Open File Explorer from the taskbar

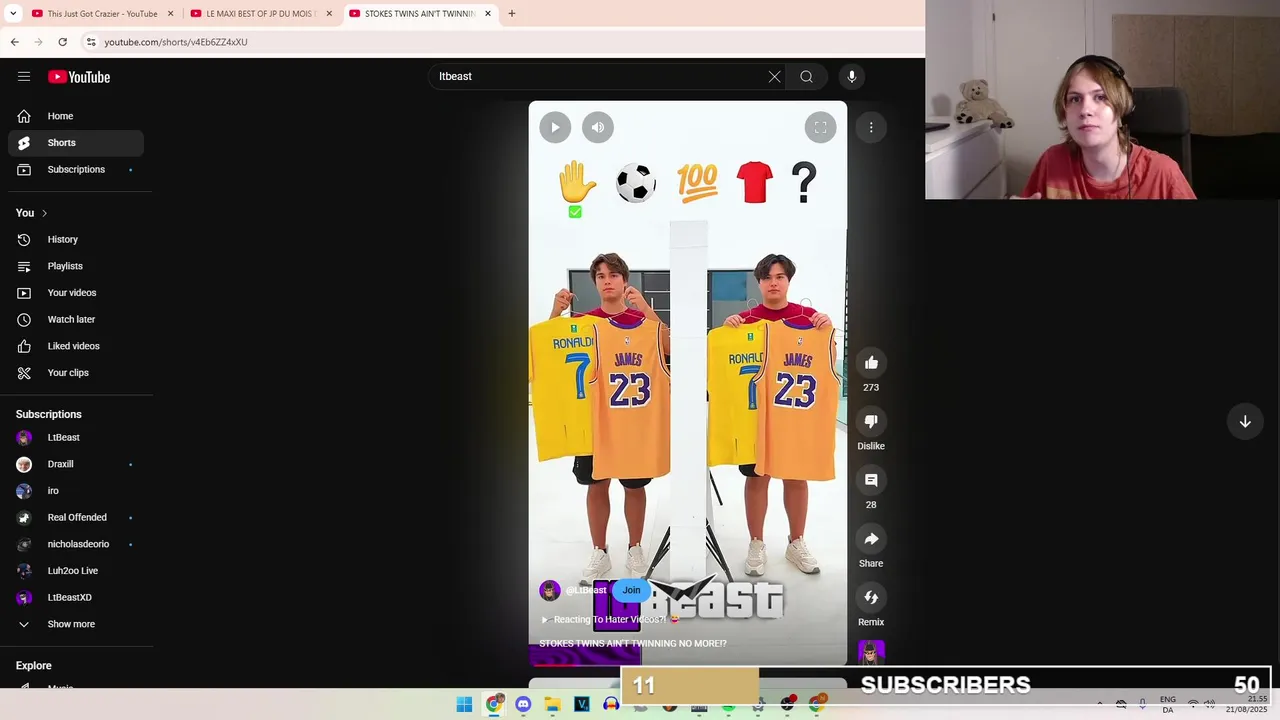tap(552, 705)
